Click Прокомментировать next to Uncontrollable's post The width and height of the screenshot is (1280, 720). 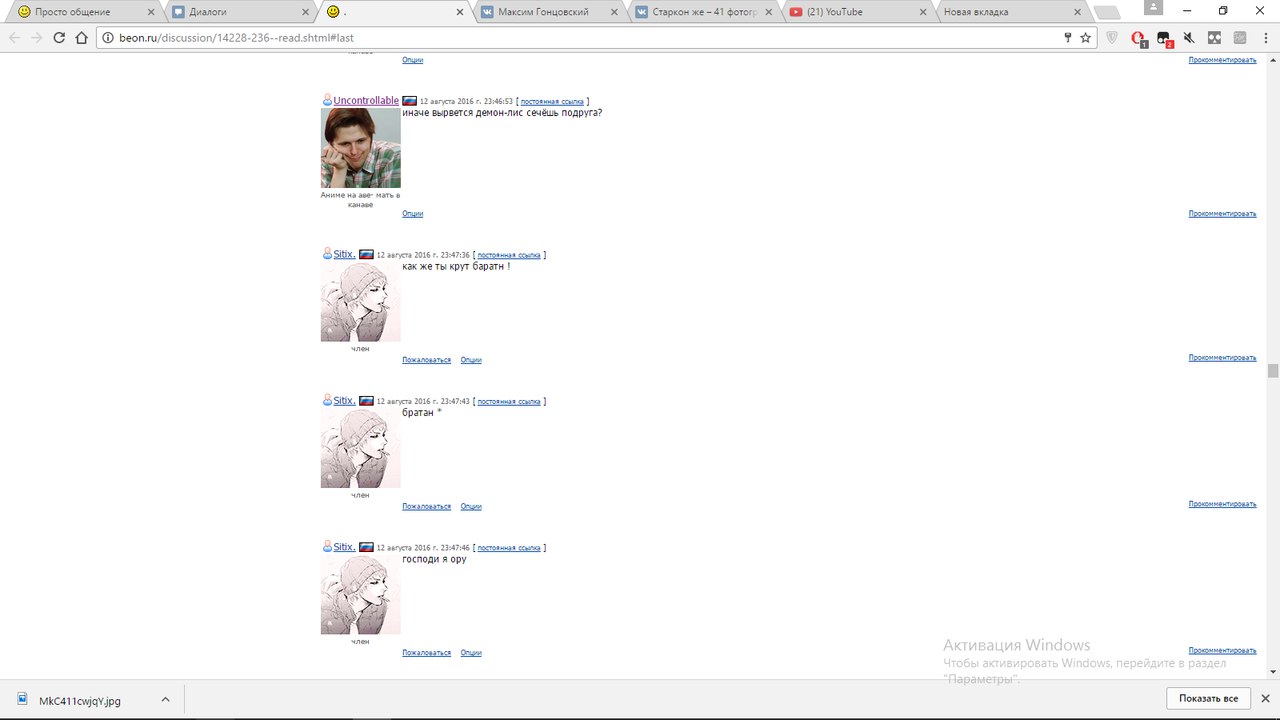pos(1222,214)
